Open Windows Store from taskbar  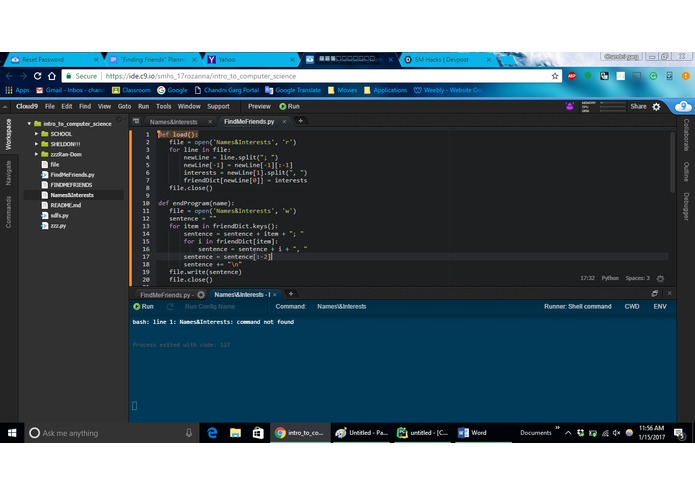pyautogui.click(x=258, y=433)
